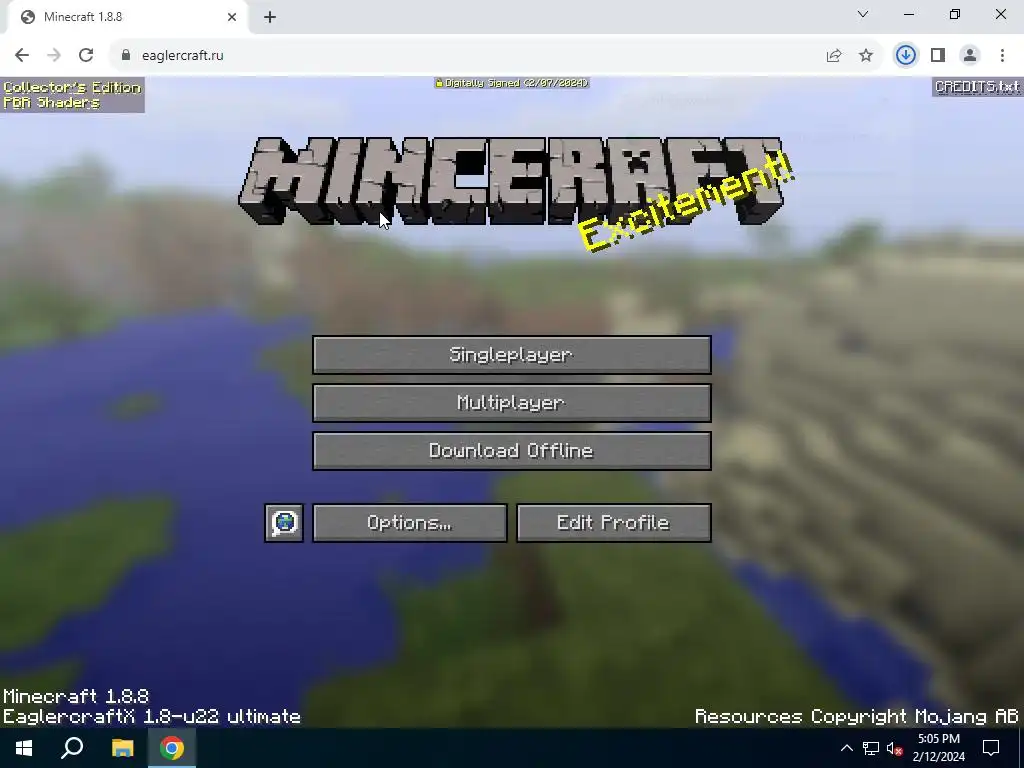1024x768 pixels.
Task: Open a new browser tab
Action: tap(270, 17)
